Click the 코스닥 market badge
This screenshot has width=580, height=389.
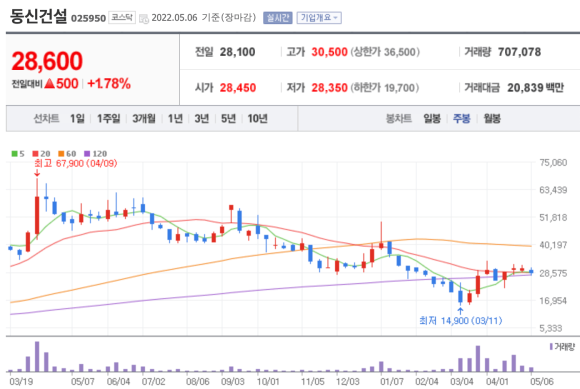[x=122, y=18]
